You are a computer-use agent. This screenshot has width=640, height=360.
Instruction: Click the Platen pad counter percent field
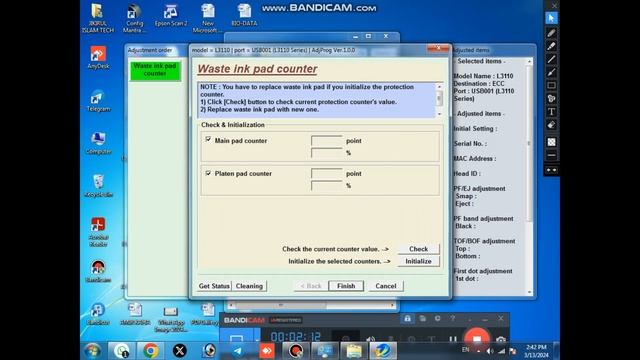[327, 186]
